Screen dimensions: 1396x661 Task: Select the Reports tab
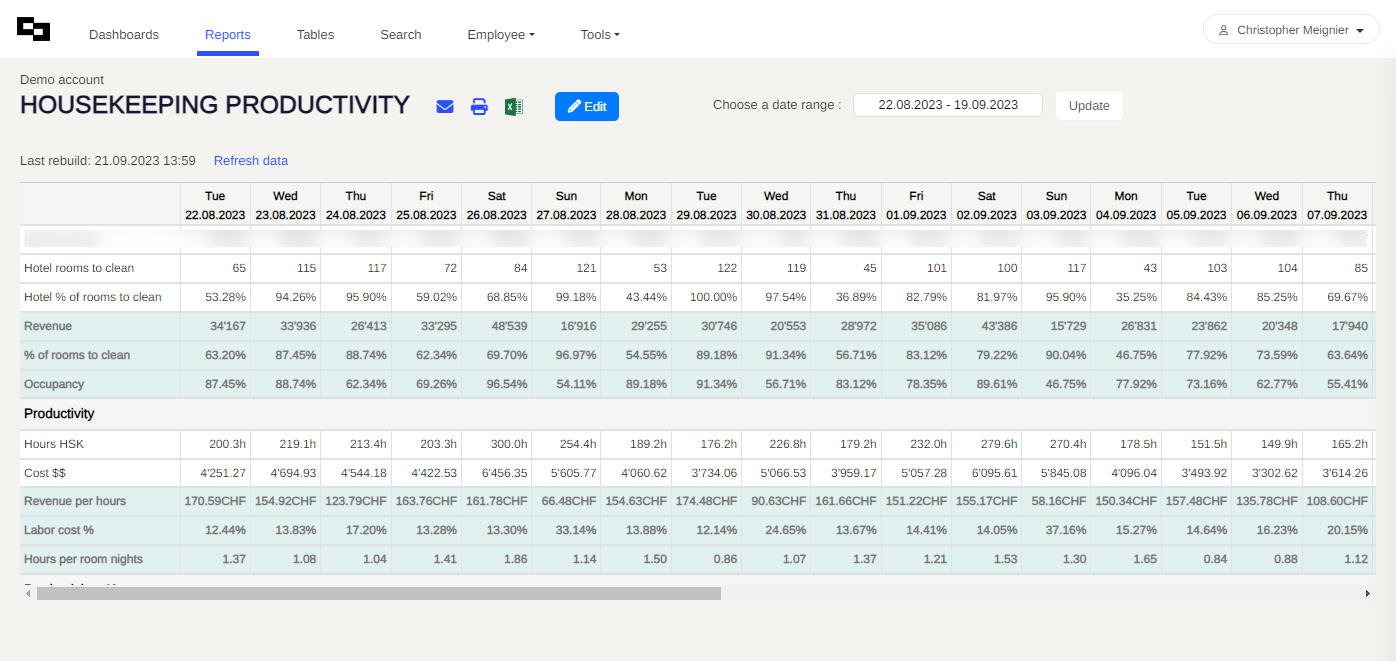(x=228, y=34)
